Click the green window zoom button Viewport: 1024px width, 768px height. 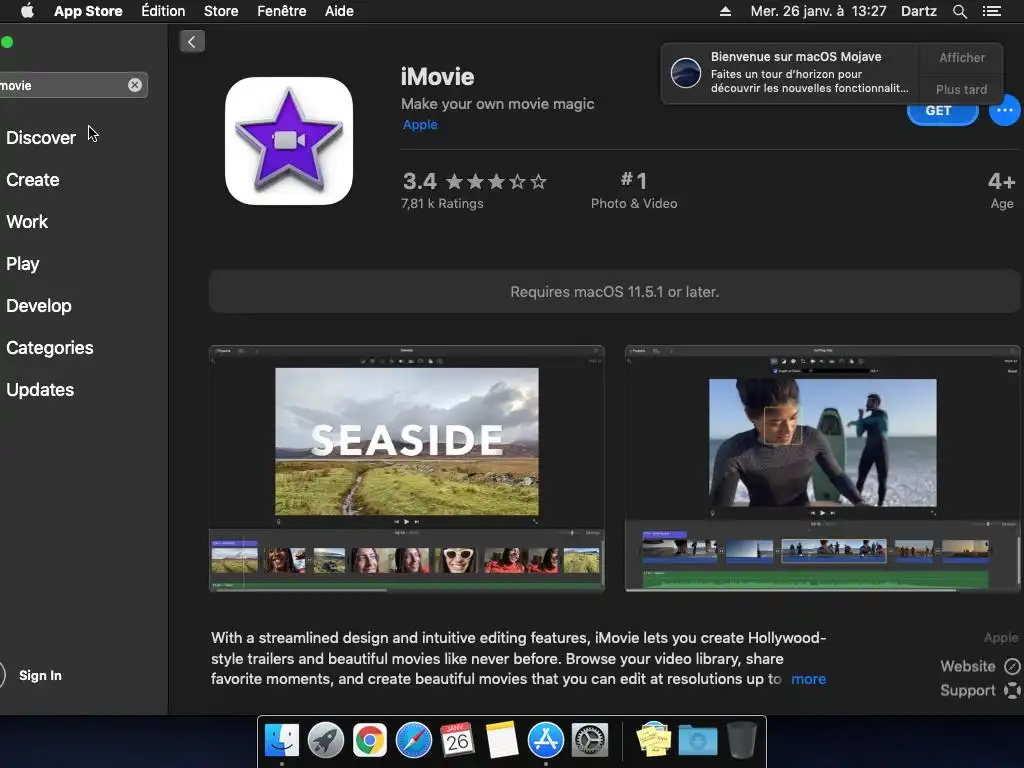[x=7, y=42]
